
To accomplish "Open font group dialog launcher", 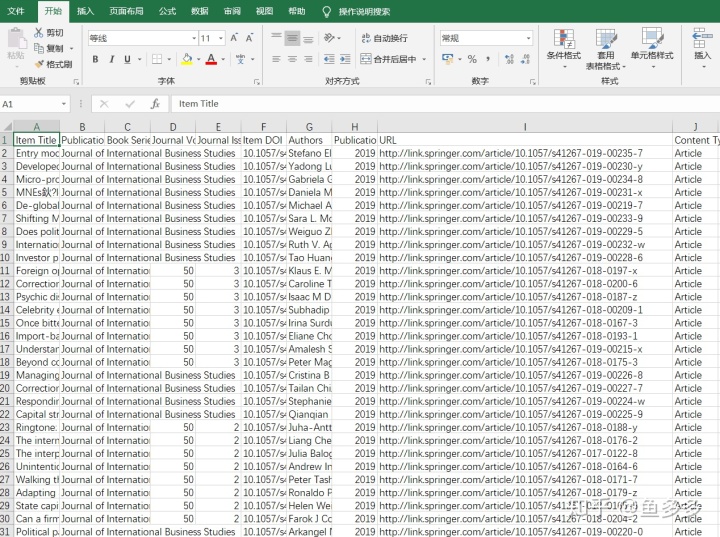I will pyautogui.click(x=257, y=82).
